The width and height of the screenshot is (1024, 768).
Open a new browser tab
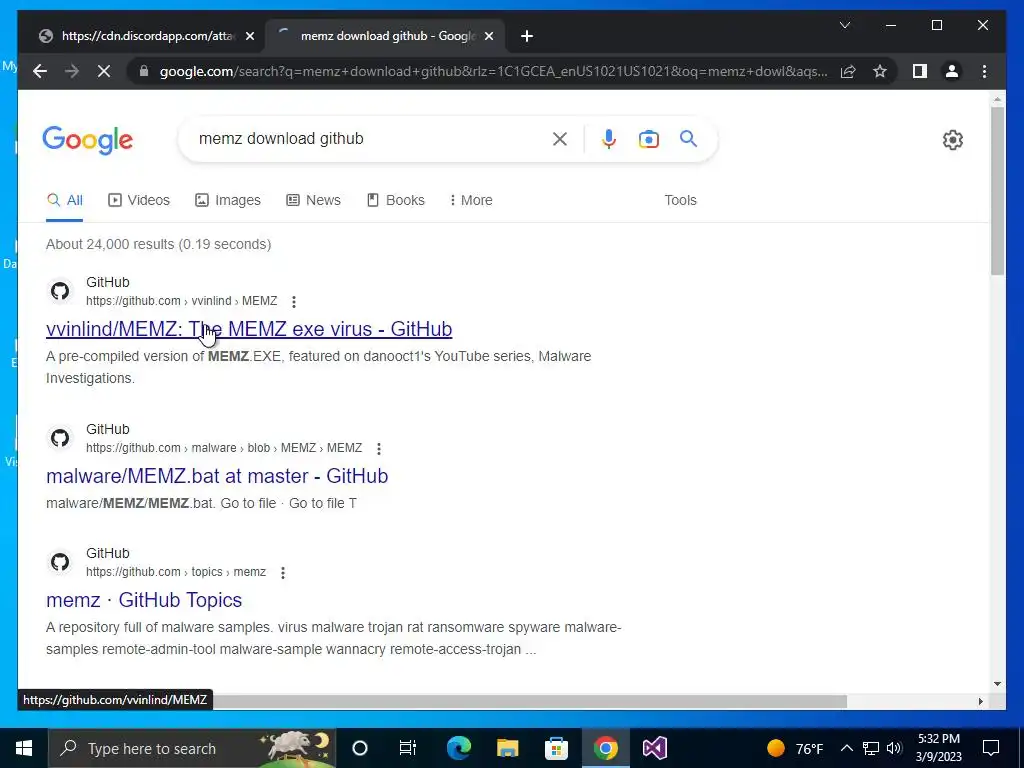point(527,36)
